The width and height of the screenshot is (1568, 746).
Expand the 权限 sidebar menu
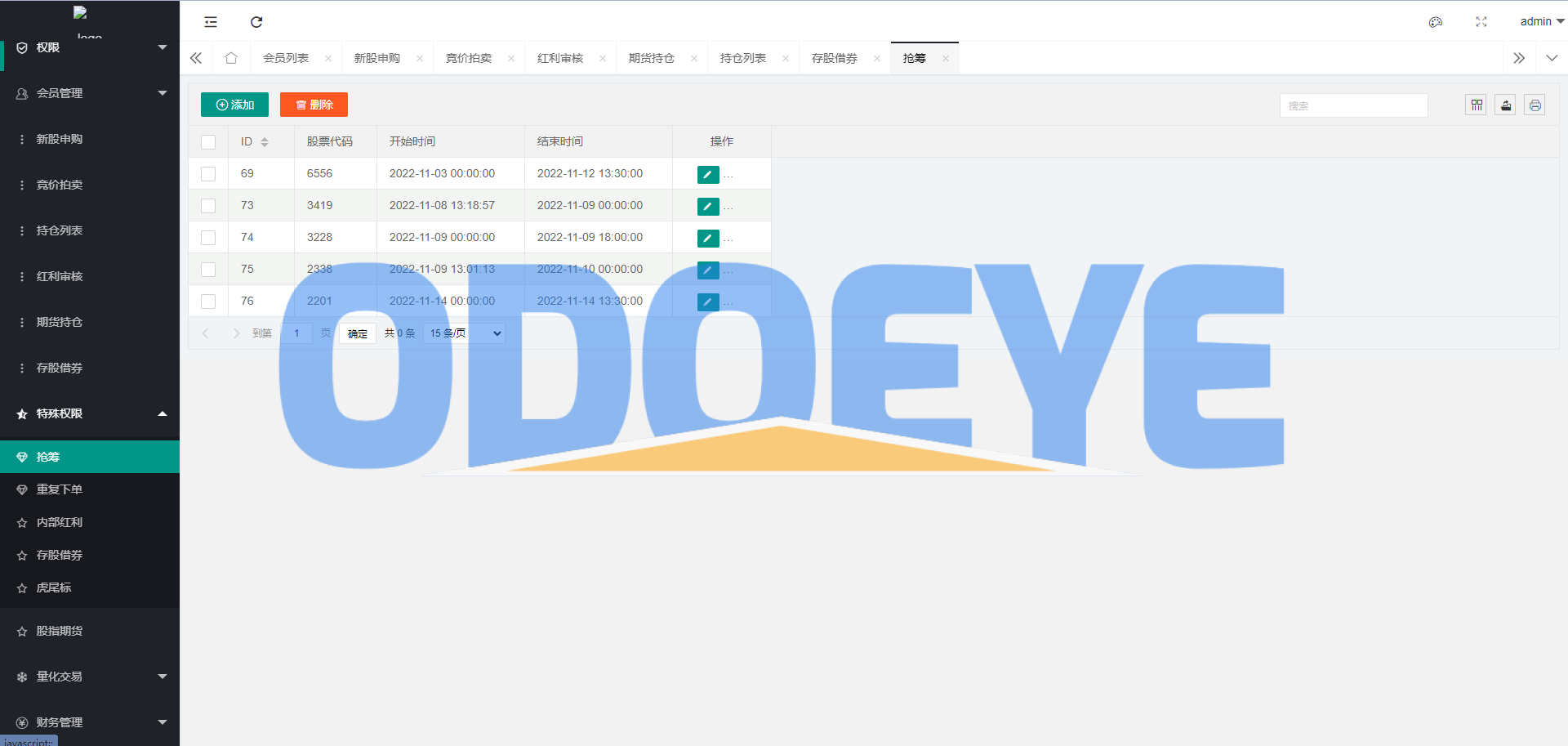tap(90, 47)
